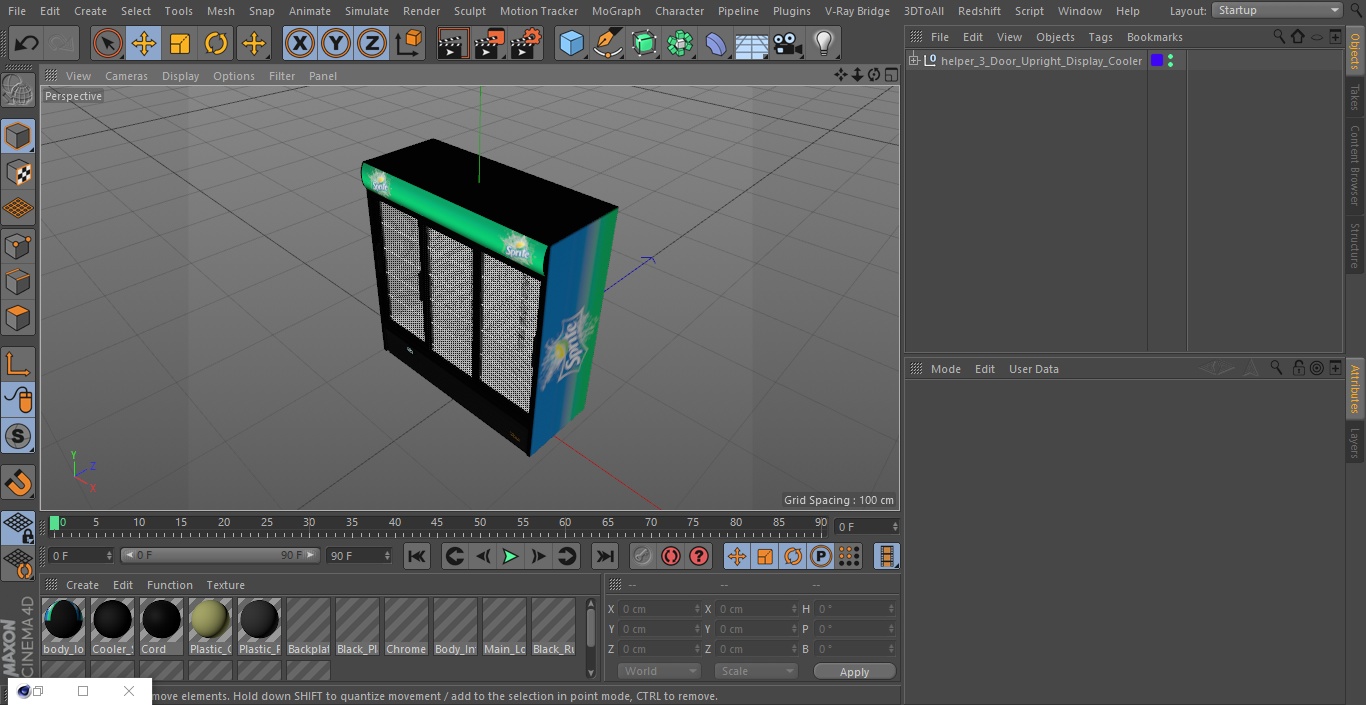Toggle Parameter (P) keyframe recording button

(x=821, y=556)
